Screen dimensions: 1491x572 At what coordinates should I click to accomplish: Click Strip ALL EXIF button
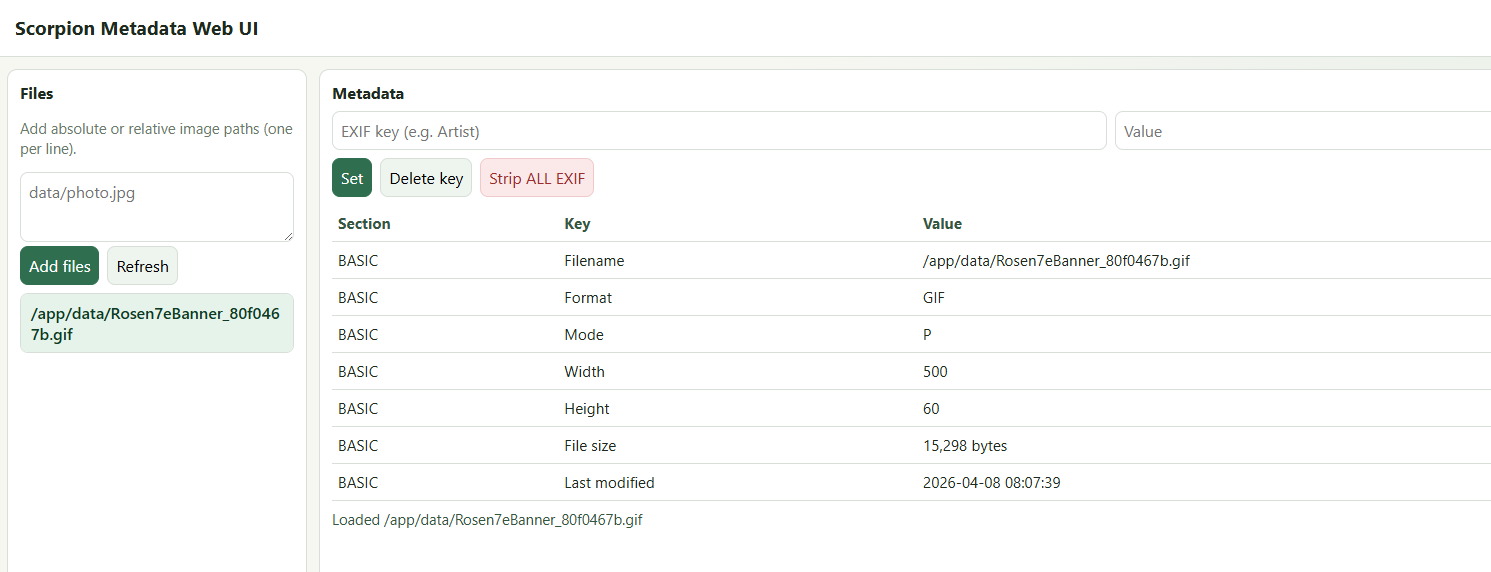pyautogui.click(x=537, y=178)
